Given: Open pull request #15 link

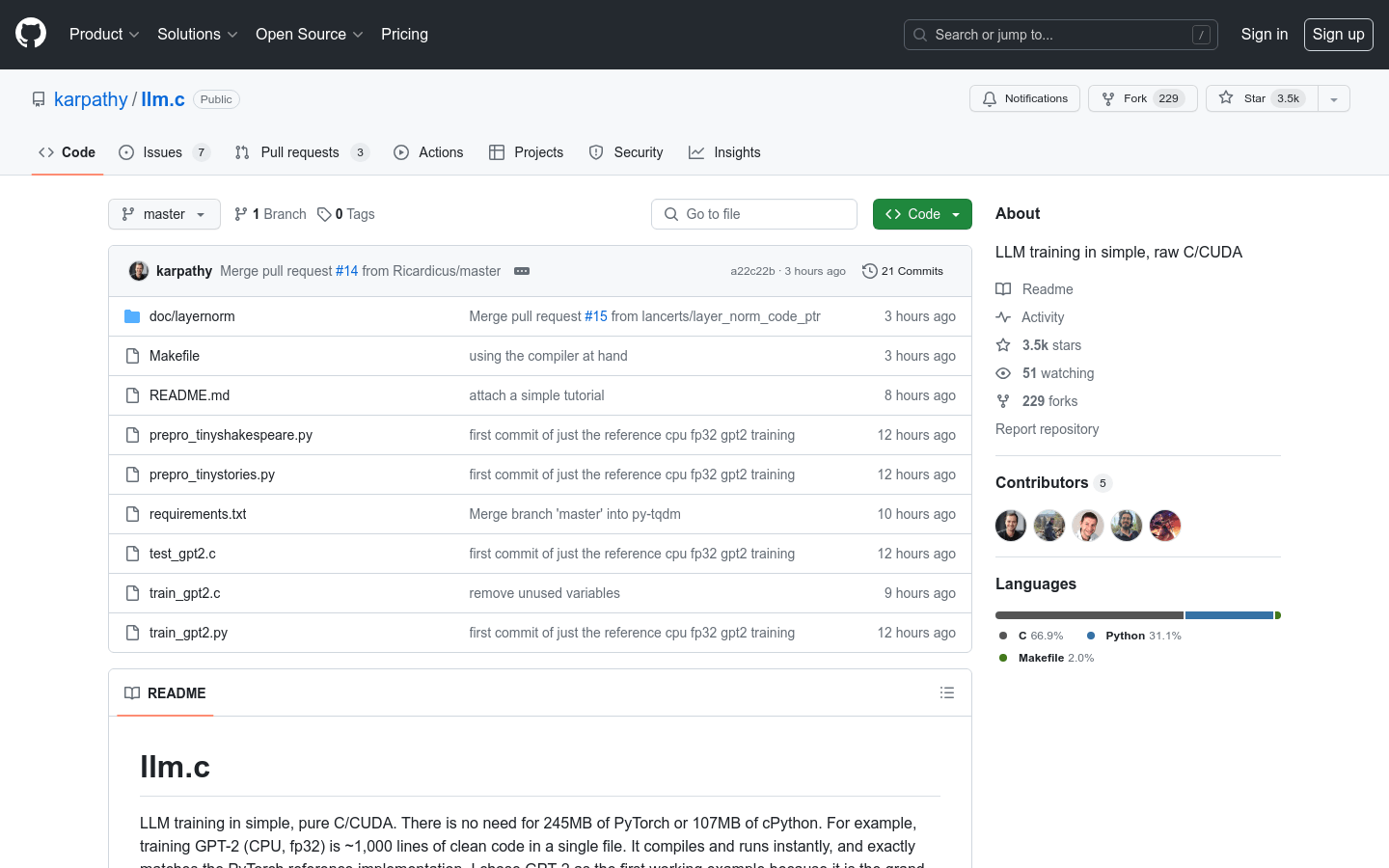Looking at the screenshot, I should pyautogui.click(x=596, y=316).
